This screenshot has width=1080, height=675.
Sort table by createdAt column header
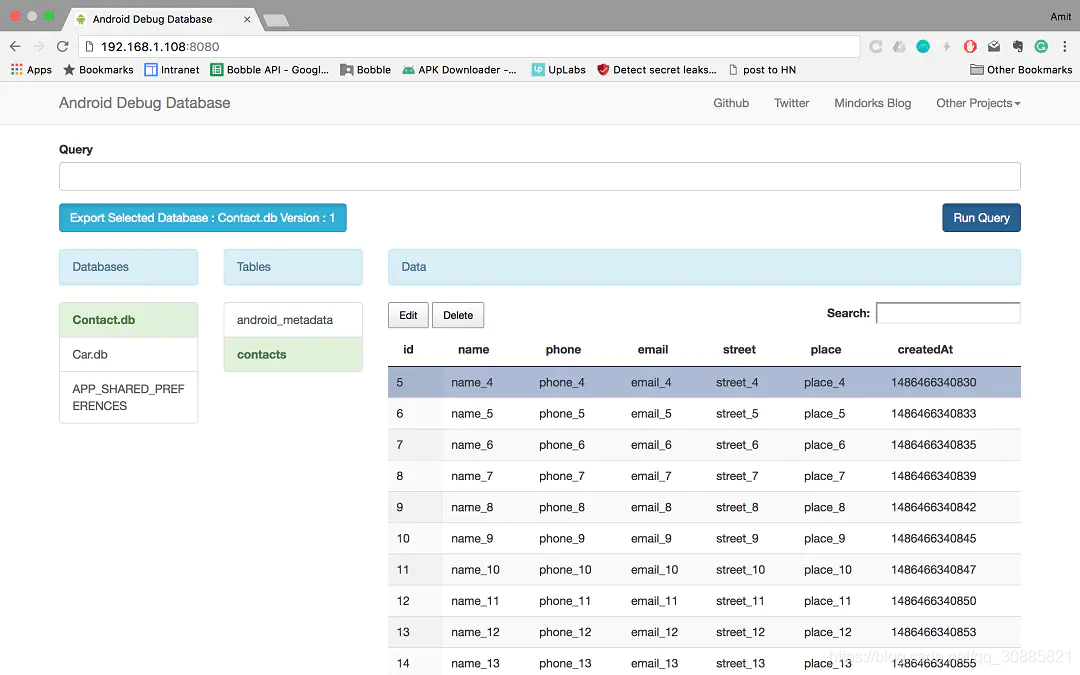(924, 349)
